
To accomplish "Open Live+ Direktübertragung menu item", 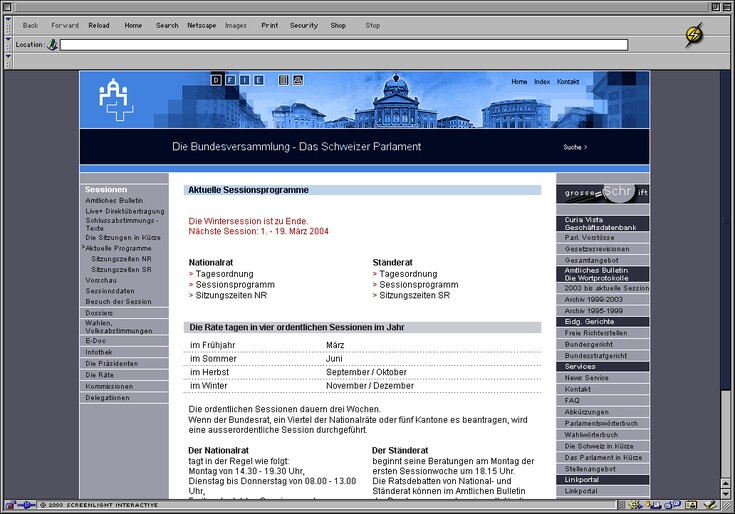I will pyautogui.click(x=125, y=211).
